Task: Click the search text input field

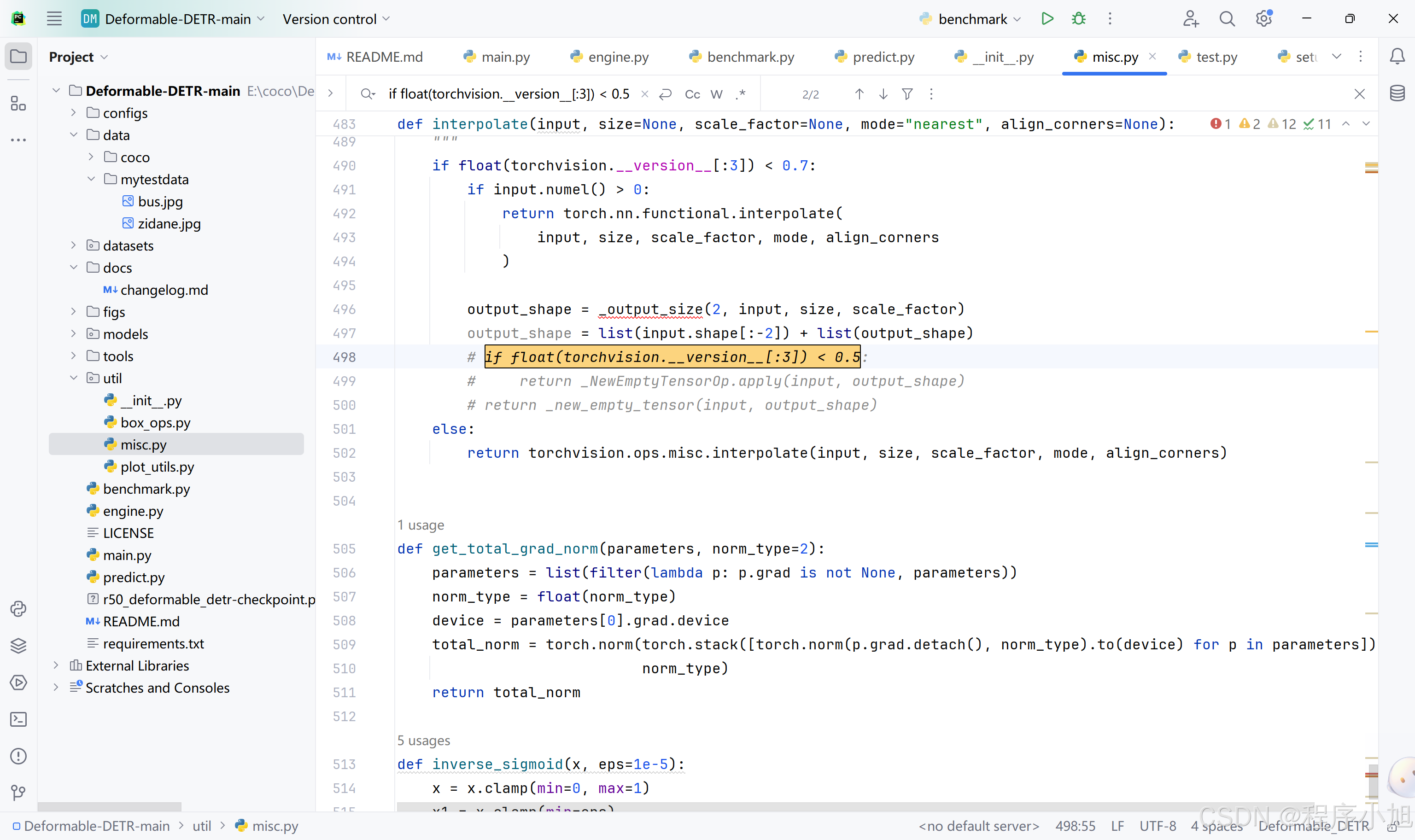Action: click(x=509, y=94)
